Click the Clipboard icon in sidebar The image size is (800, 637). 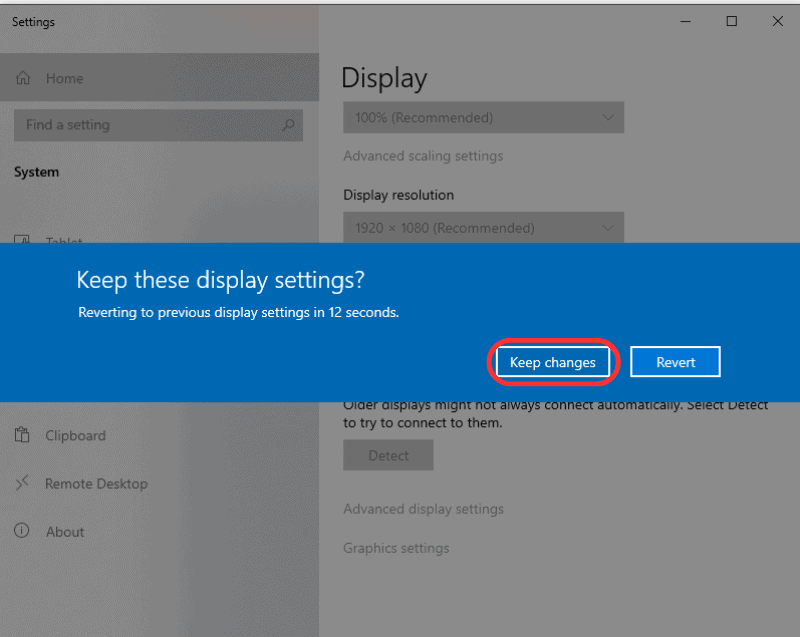coord(22,435)
